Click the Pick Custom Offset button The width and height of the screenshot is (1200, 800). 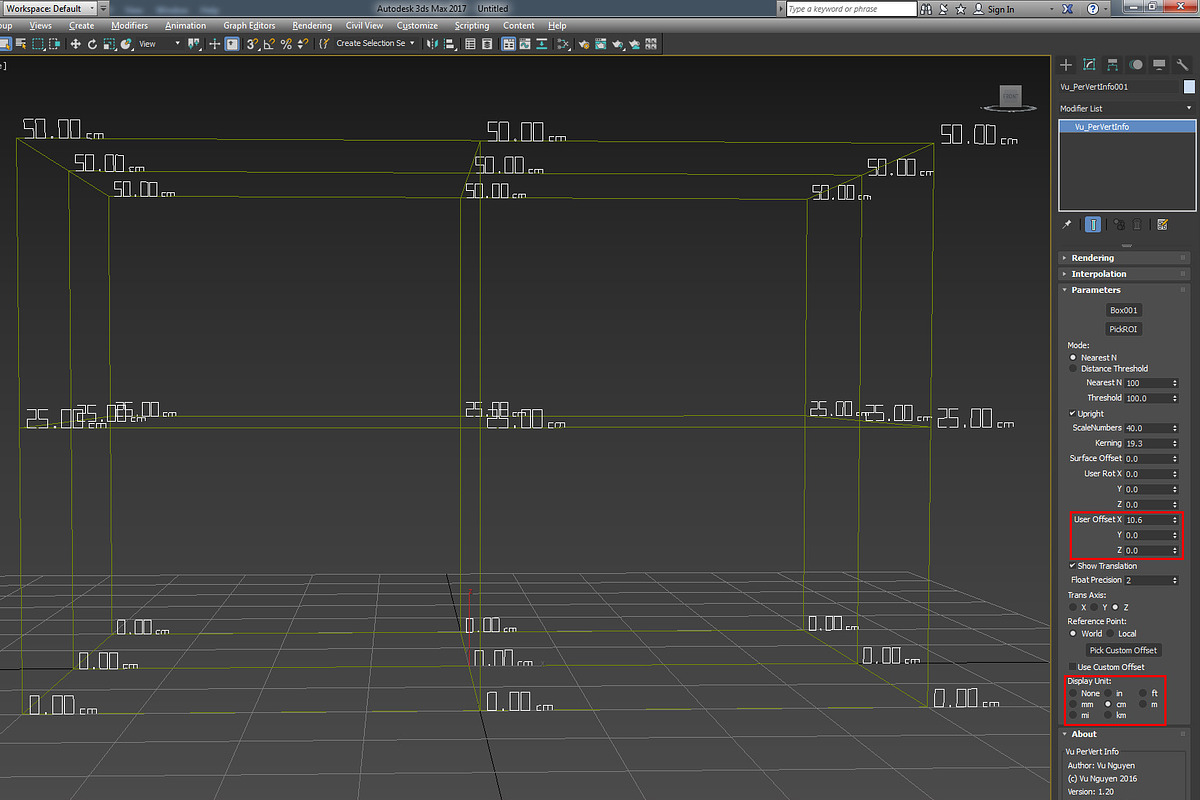point(1124,650)
